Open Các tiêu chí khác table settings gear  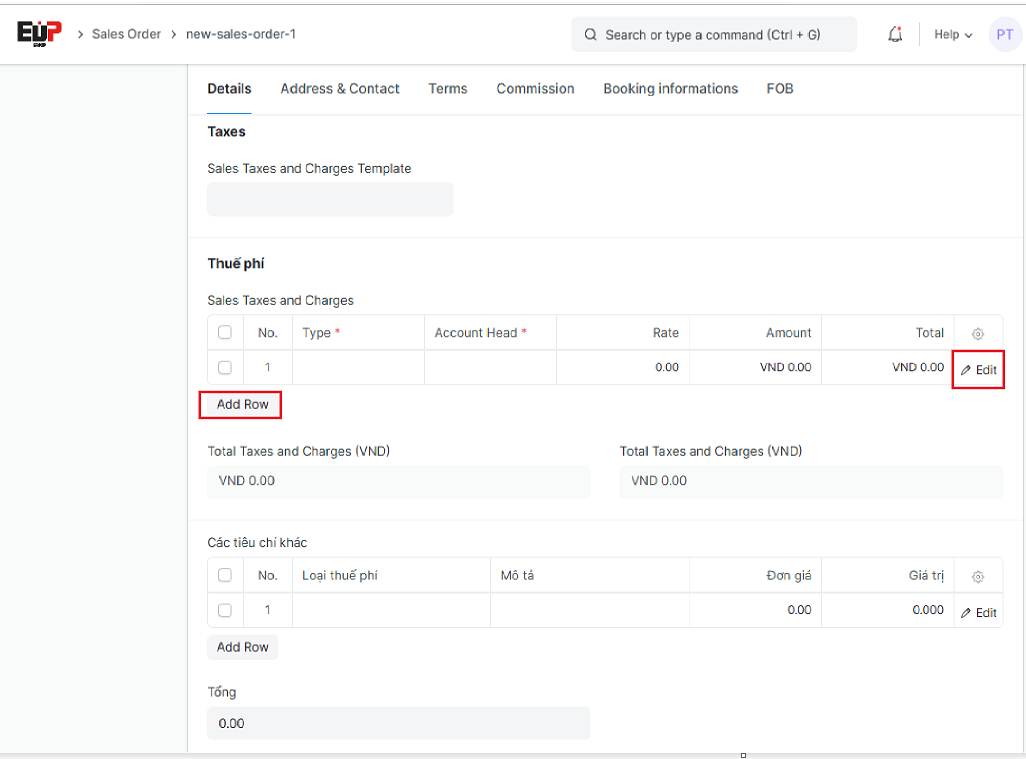click(x=978, y=577)
